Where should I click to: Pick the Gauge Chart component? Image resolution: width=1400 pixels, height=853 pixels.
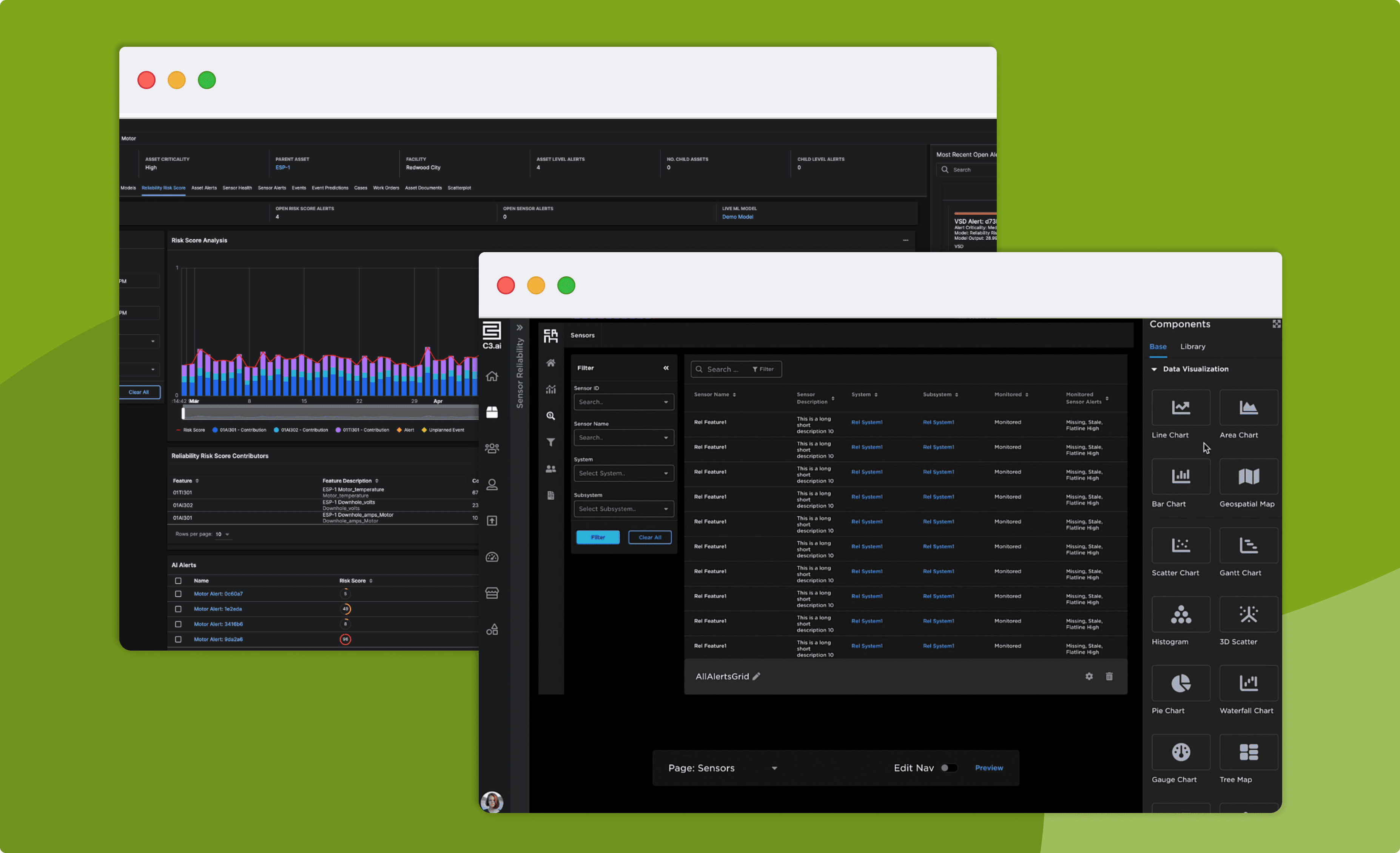pyautogui.click(x=1181, y=752)
